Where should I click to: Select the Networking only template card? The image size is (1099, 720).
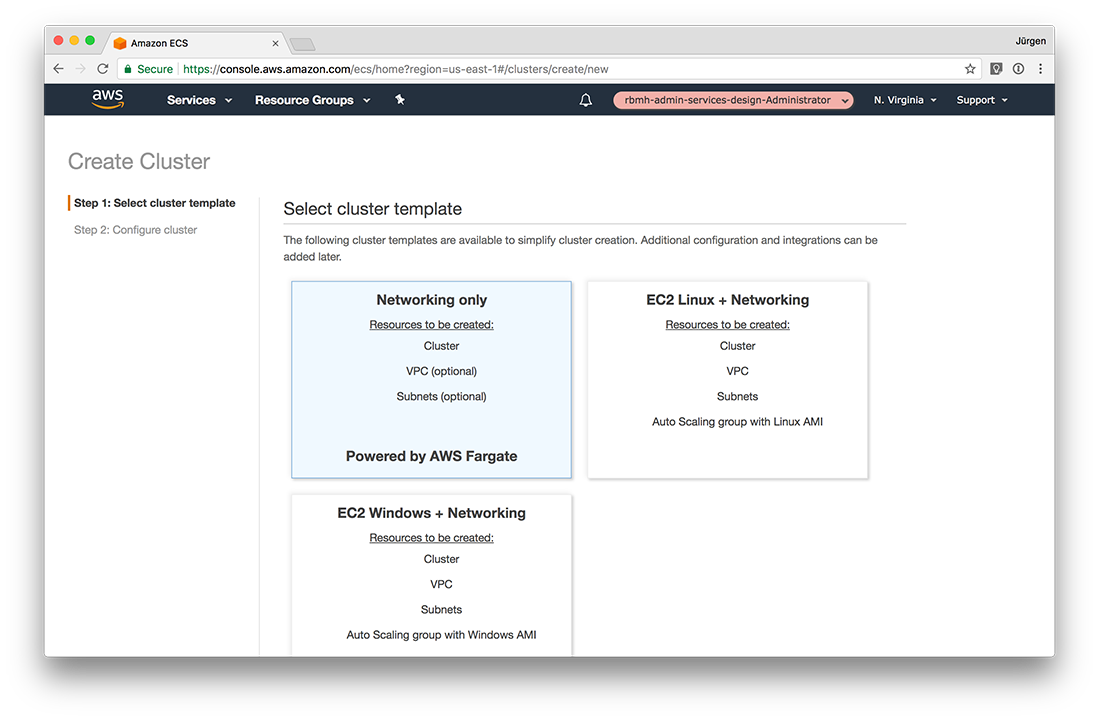(432, 380)
